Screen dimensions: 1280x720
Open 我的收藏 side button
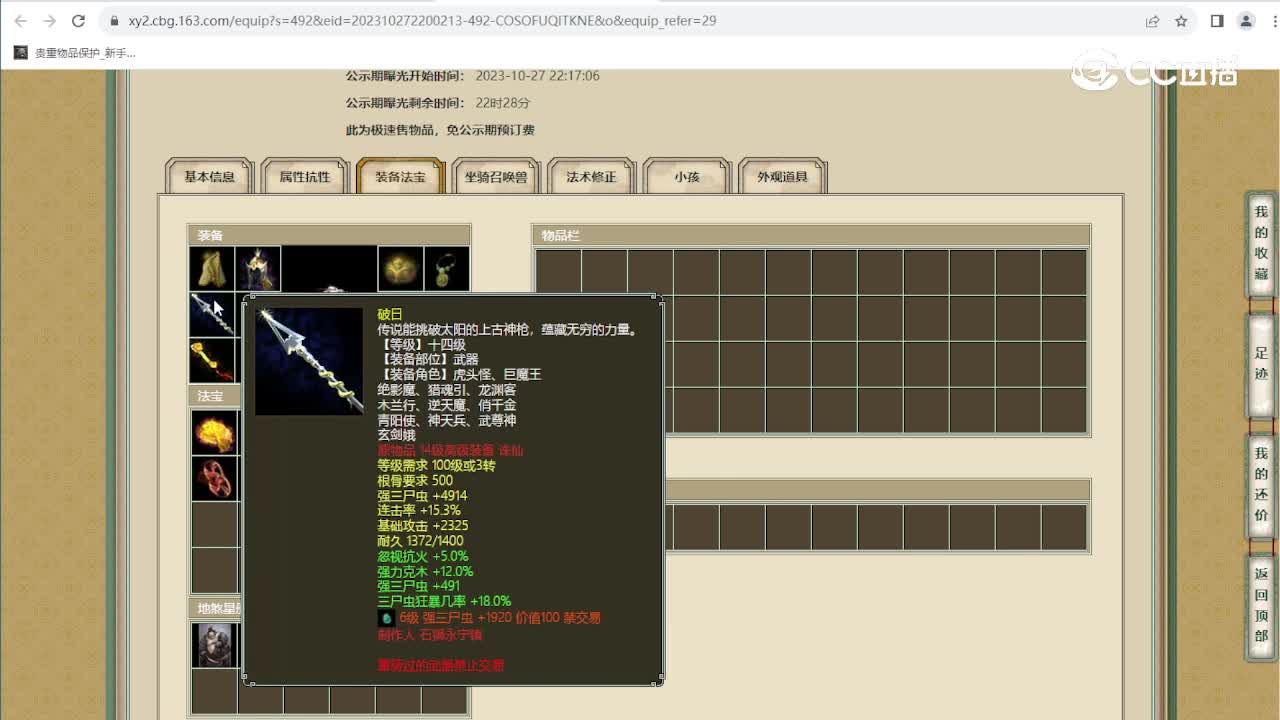[1261, 245]
